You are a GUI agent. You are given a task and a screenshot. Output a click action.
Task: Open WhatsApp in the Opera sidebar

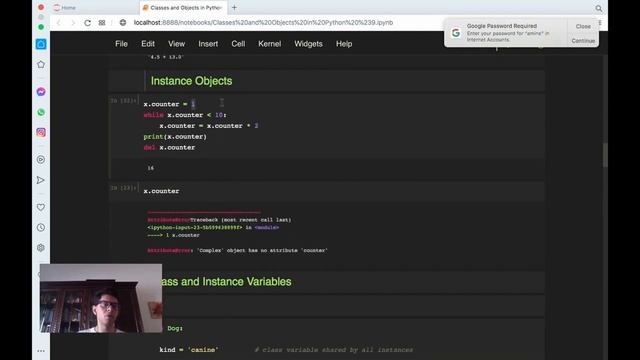coord(41,112)
